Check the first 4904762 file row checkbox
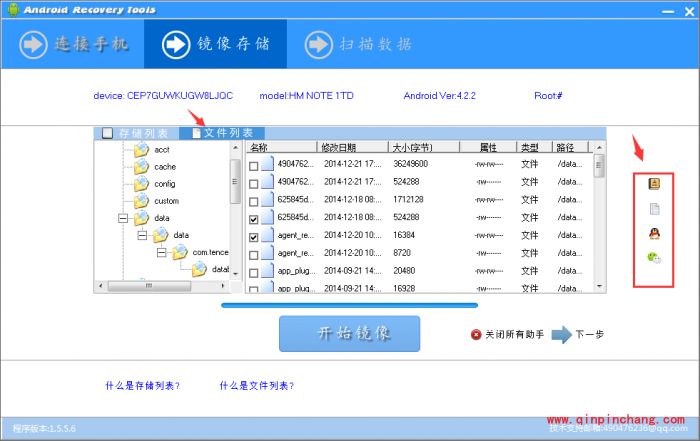Image resolution: width=700 pixels, height=441 pixels. [254, 164]
